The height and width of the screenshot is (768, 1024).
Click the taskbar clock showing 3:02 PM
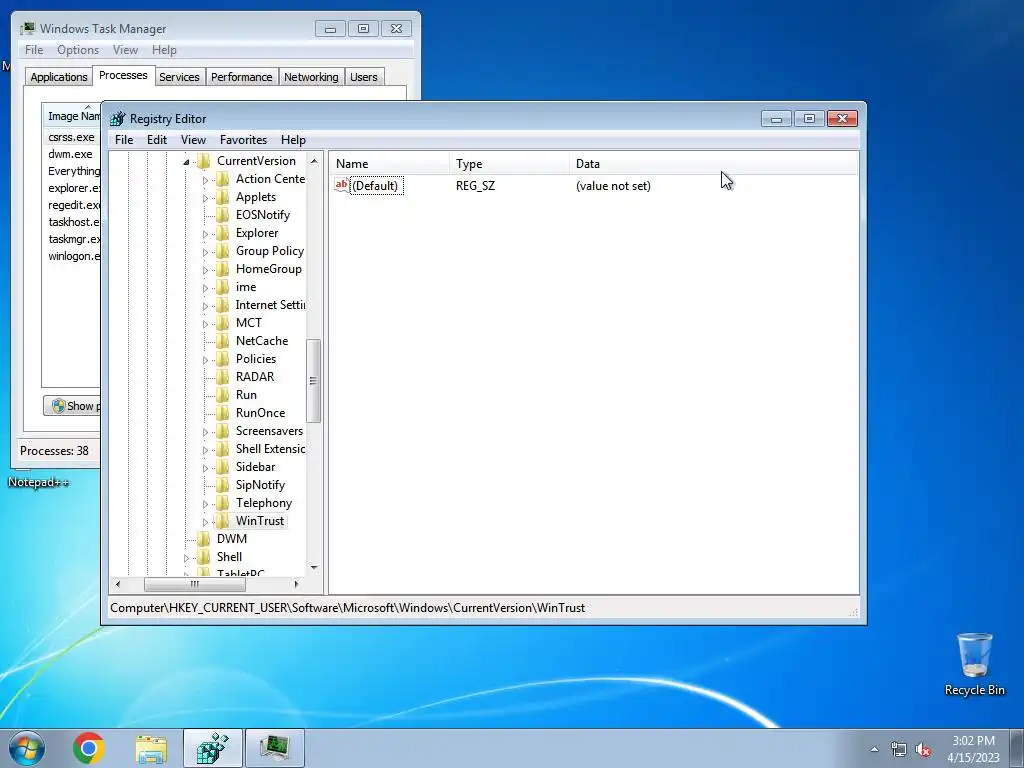click(973, 748)
